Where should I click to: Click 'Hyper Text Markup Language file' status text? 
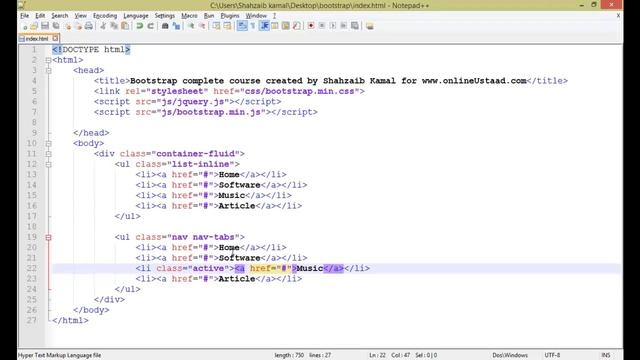tap(59, 355)
